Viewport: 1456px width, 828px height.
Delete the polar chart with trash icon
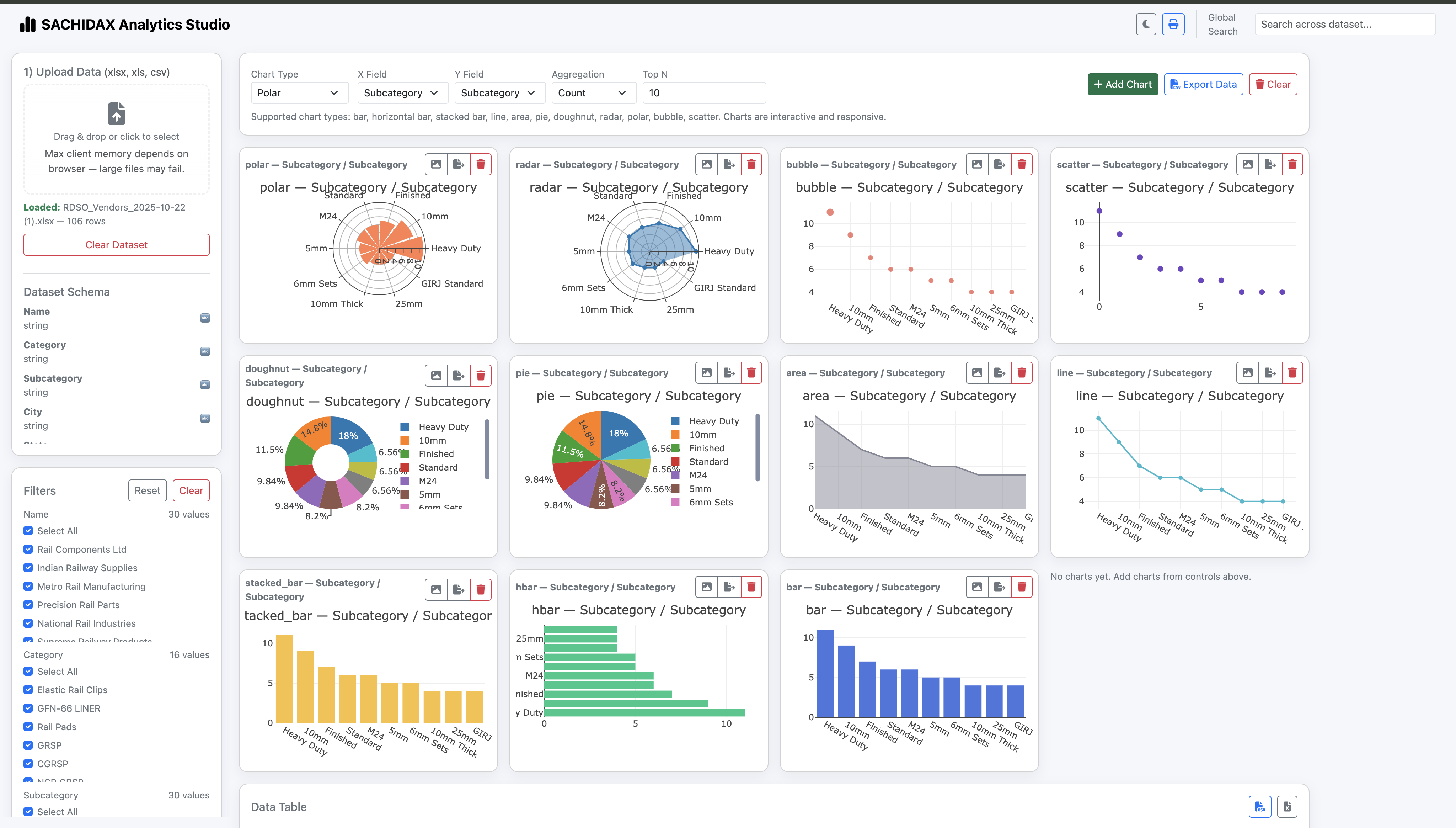(481, 164)
